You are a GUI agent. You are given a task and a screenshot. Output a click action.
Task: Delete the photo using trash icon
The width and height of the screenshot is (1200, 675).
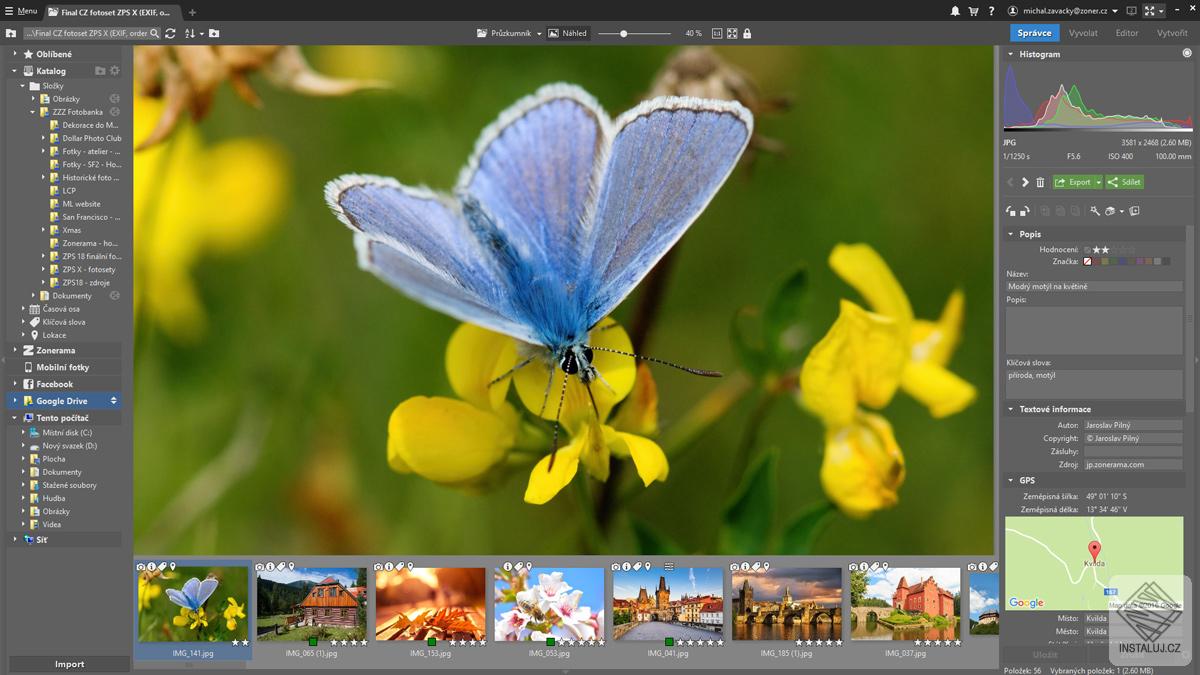pos(1040,182)
